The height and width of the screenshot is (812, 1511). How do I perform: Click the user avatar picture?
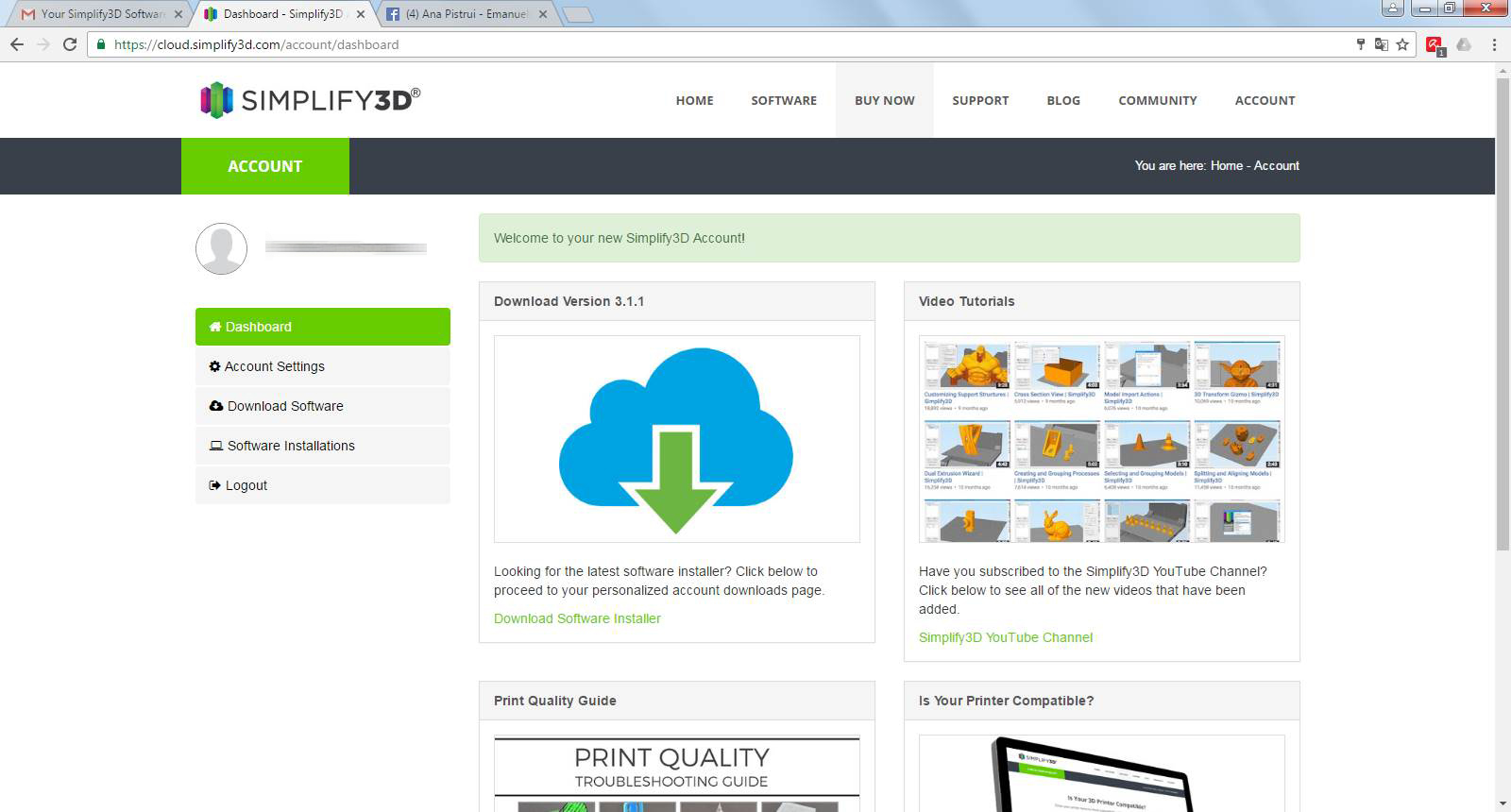click(x=221, y=249)
